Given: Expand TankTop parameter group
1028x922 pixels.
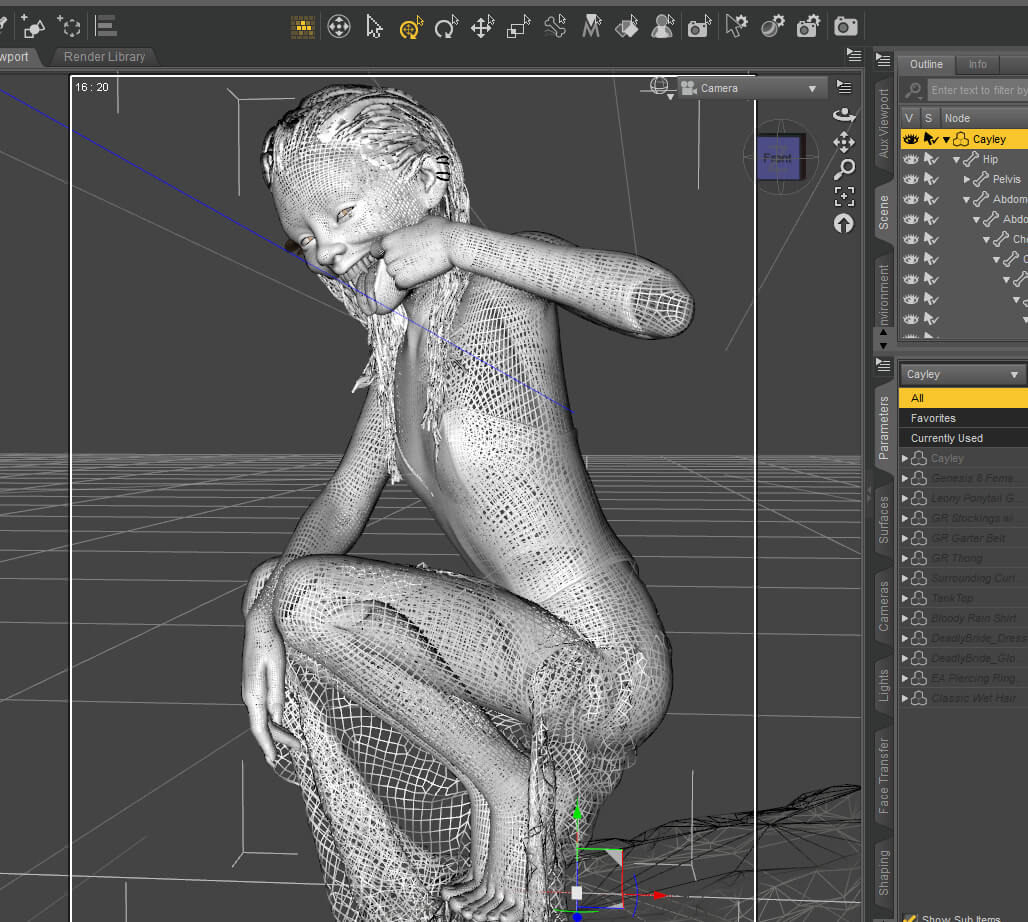Looking at the screenshot, I should point(905,598).
